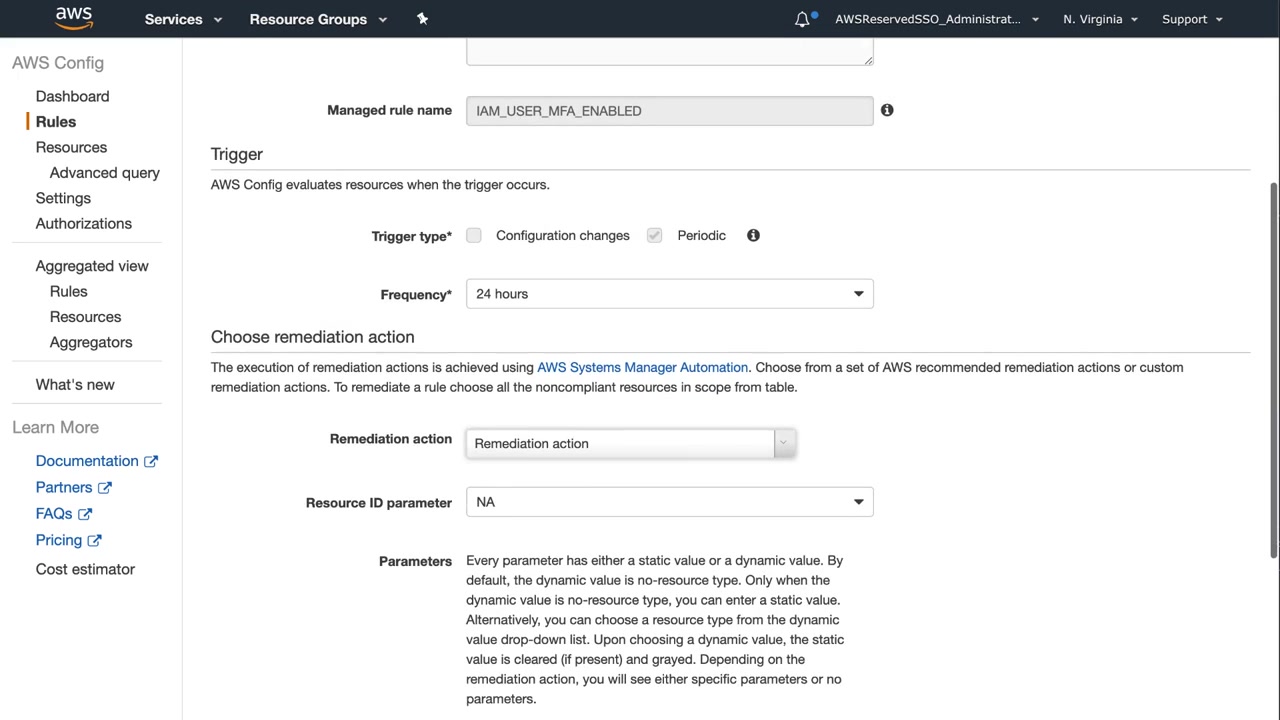
Task: Toggle the Periodic trigger checkbox
Action: click(654, 235)
